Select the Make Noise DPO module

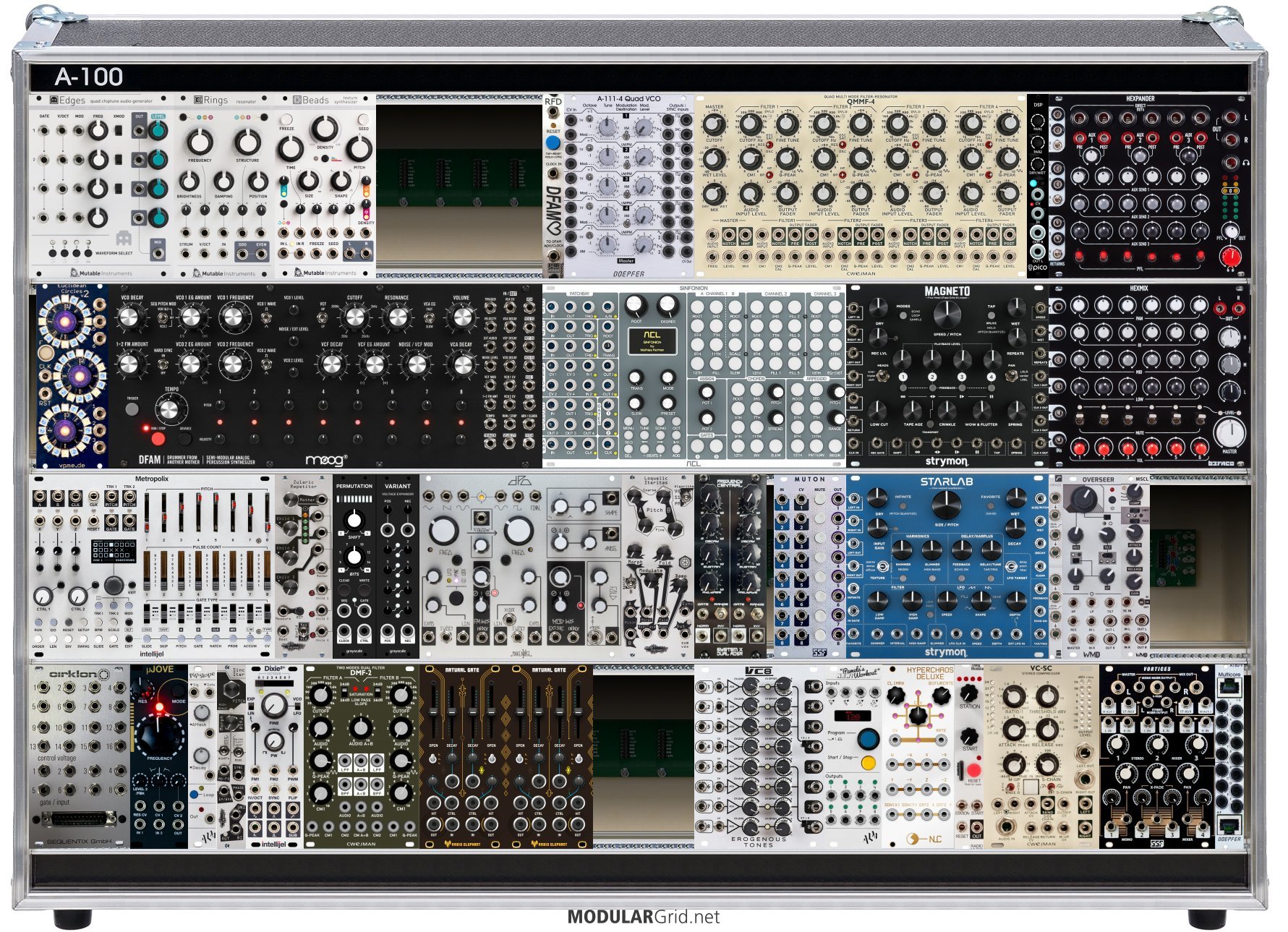521,566
